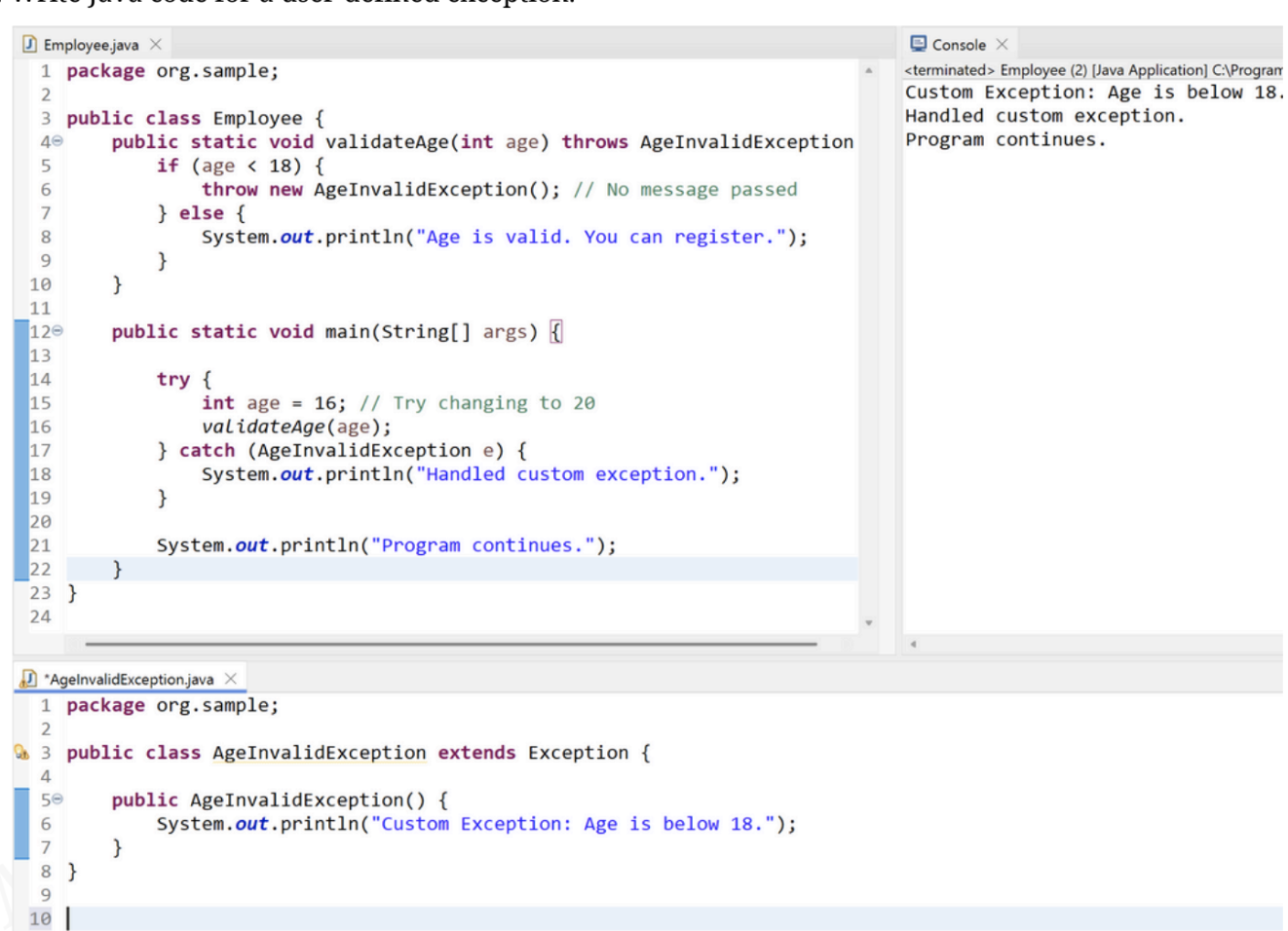Click the scroll up arrow in Employee editor
The image size is (1288, 931).
[868, 71]
